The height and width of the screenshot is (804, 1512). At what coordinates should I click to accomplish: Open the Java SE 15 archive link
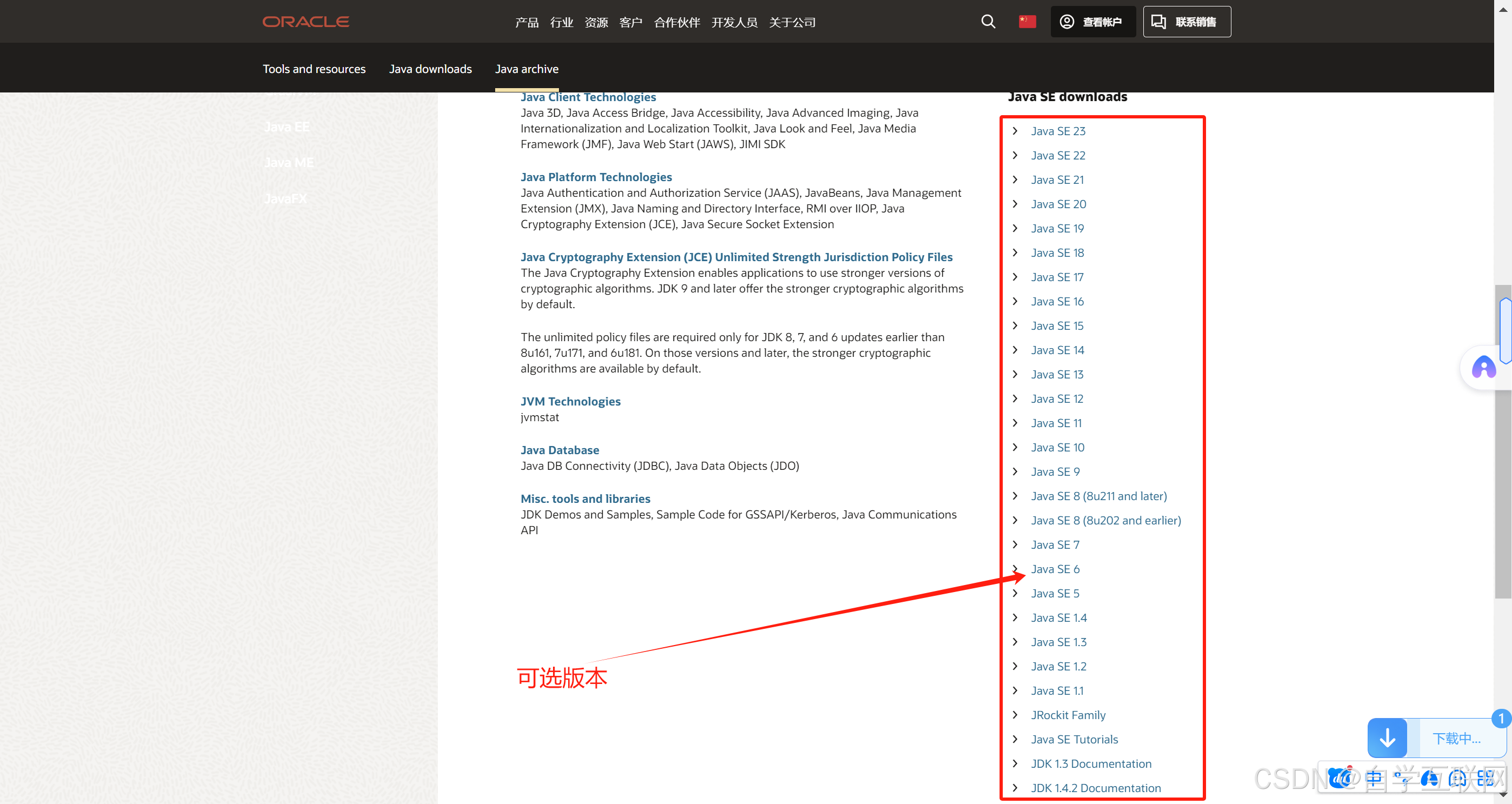coord(1057,325)
